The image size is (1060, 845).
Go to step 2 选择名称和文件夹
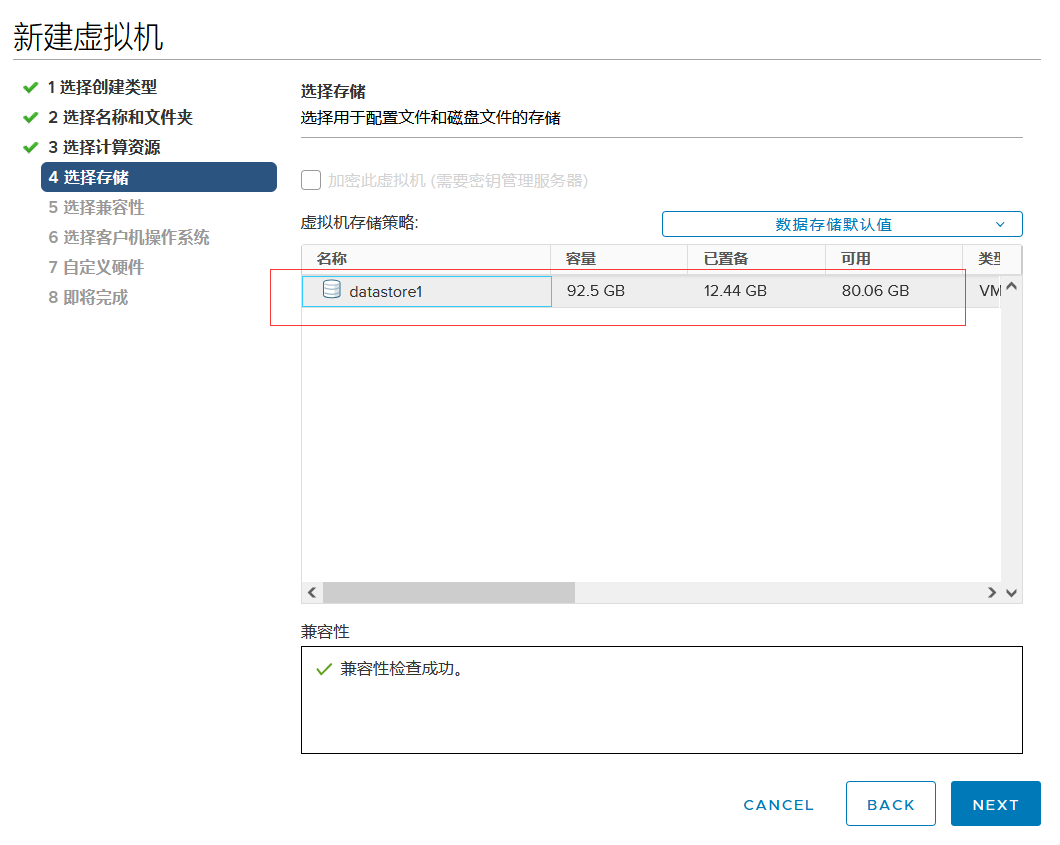(x=120, y=117)
